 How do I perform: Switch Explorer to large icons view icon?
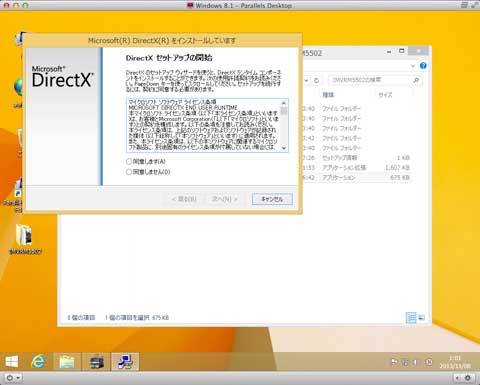pyautogui.click(x=421, y=318)
